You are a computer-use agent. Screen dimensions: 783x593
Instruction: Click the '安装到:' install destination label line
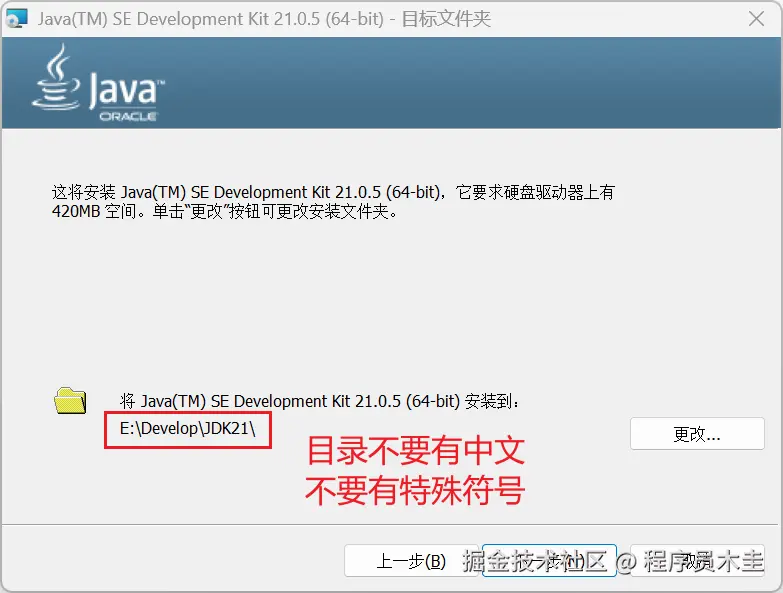click(320, 401)
